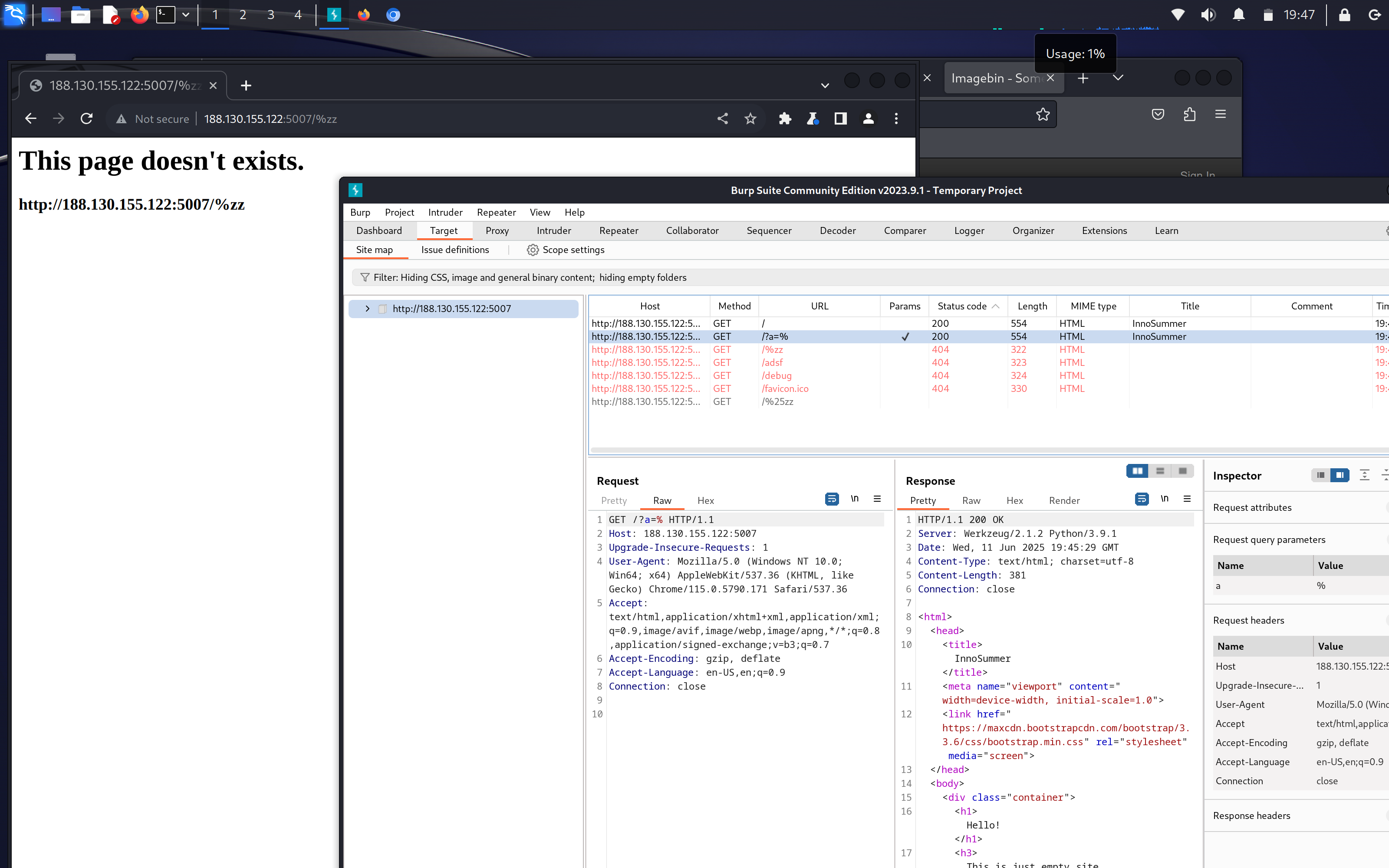This screenshot has height=868, width=1389.
Task: Open Firefox extensions icon
Action: coord(1189,114)
